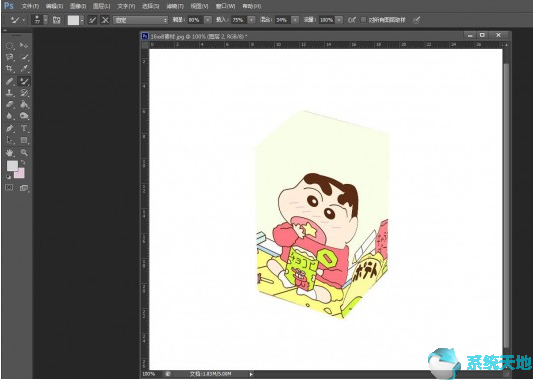Open the blending brush combination dropdown

[x=141, y=20]
